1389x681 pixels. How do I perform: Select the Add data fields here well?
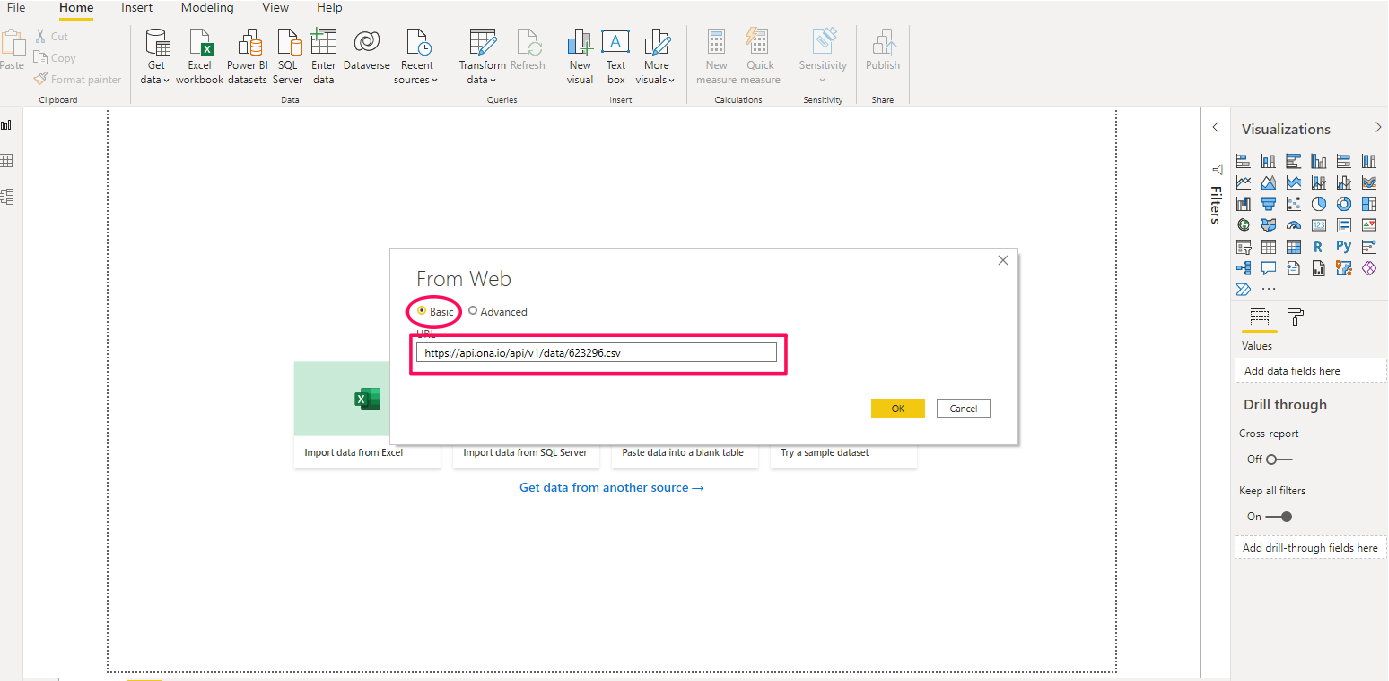point(1311,371)
